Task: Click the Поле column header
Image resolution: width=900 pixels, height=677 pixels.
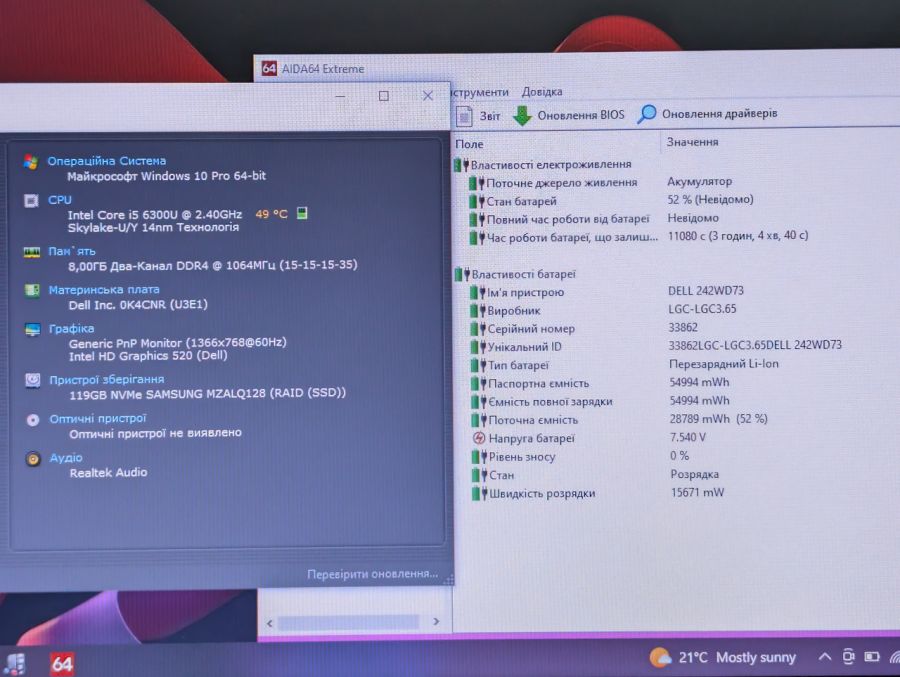Action: pos(469,144)
